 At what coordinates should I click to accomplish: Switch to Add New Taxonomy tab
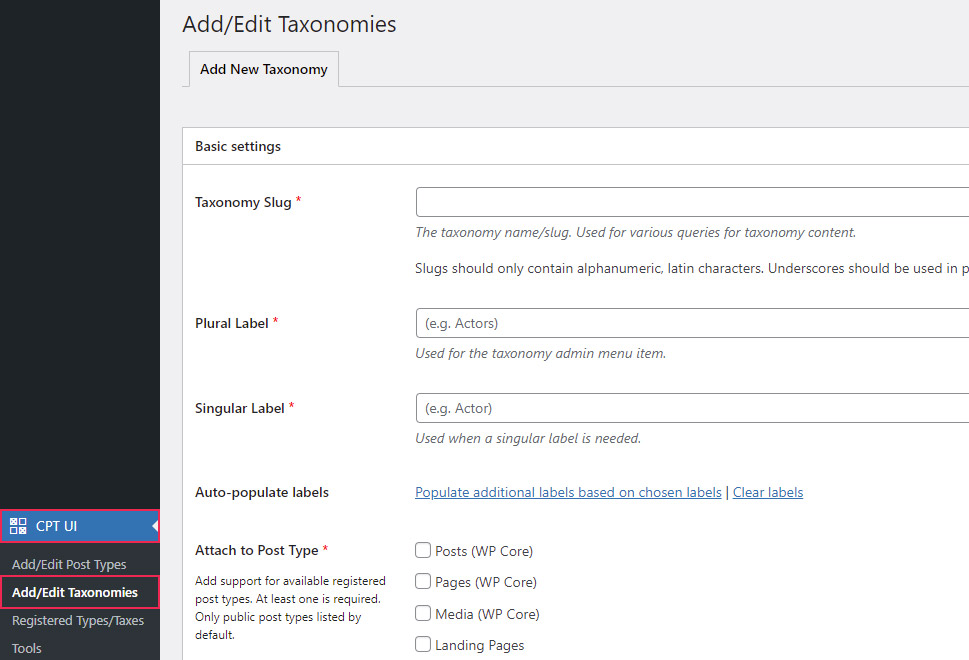click(263, 70)
